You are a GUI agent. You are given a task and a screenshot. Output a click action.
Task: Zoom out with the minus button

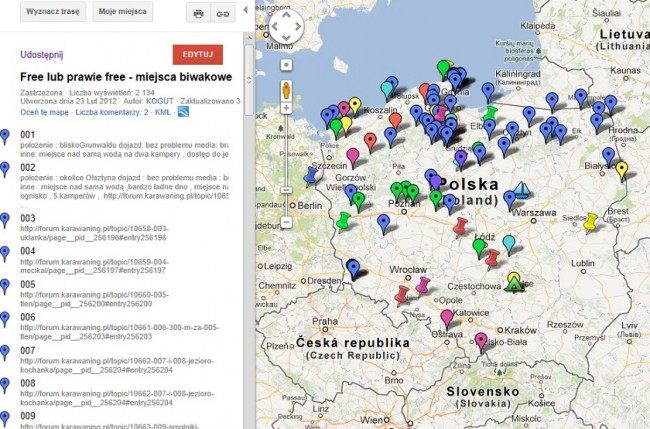pos(286,223)
